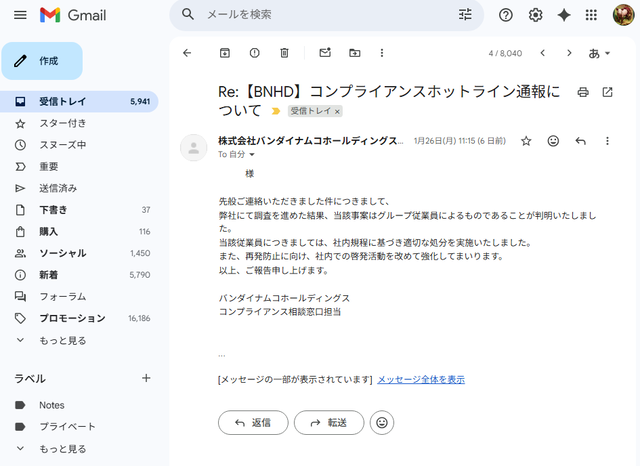
Task: Click the sender avatar icon
Action: 193,148
